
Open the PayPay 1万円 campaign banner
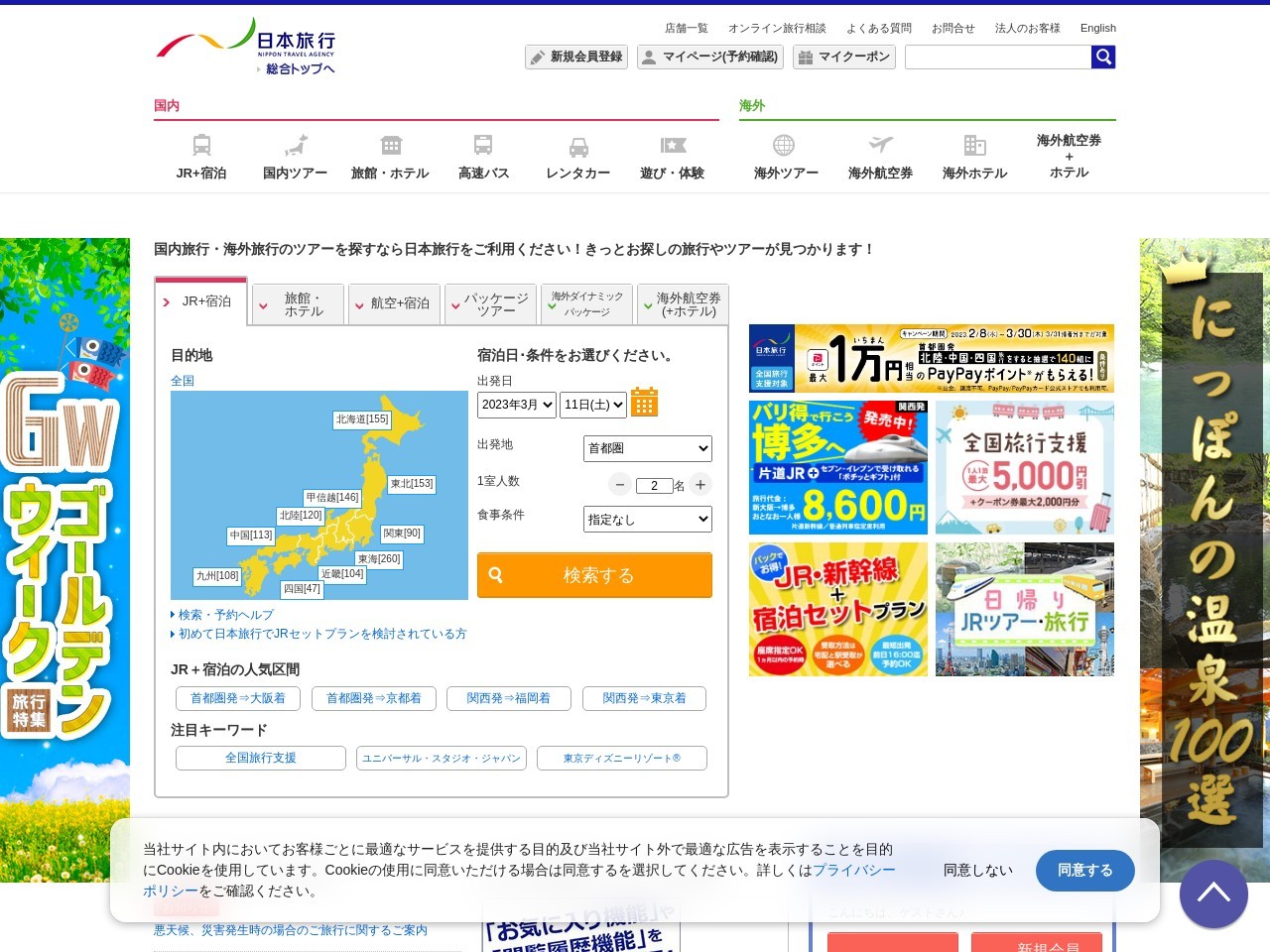point(932,359)
